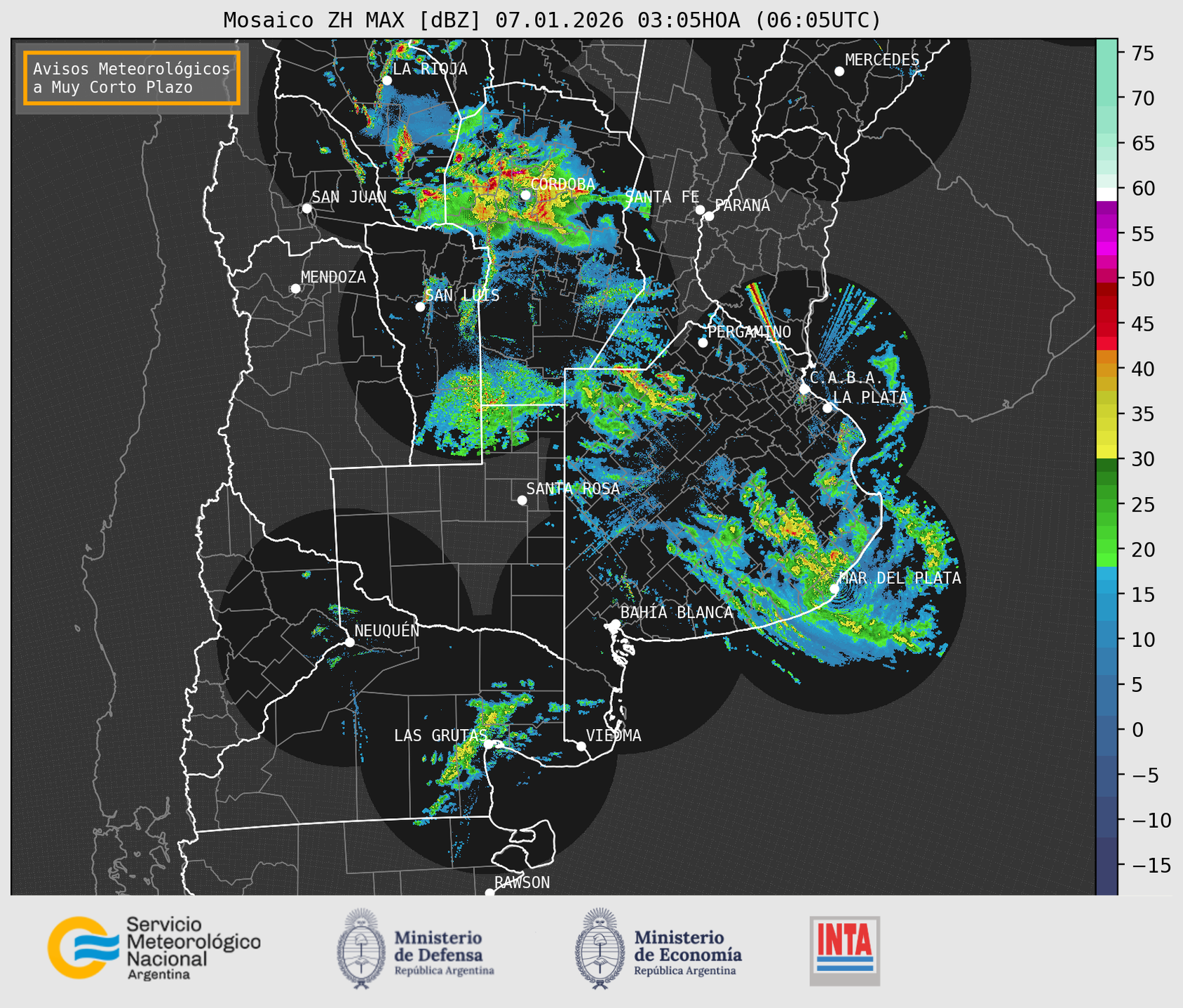Click the 70 tick label on color scale
This screenshot has height=1008, width=1183.
click(1142, 98)
